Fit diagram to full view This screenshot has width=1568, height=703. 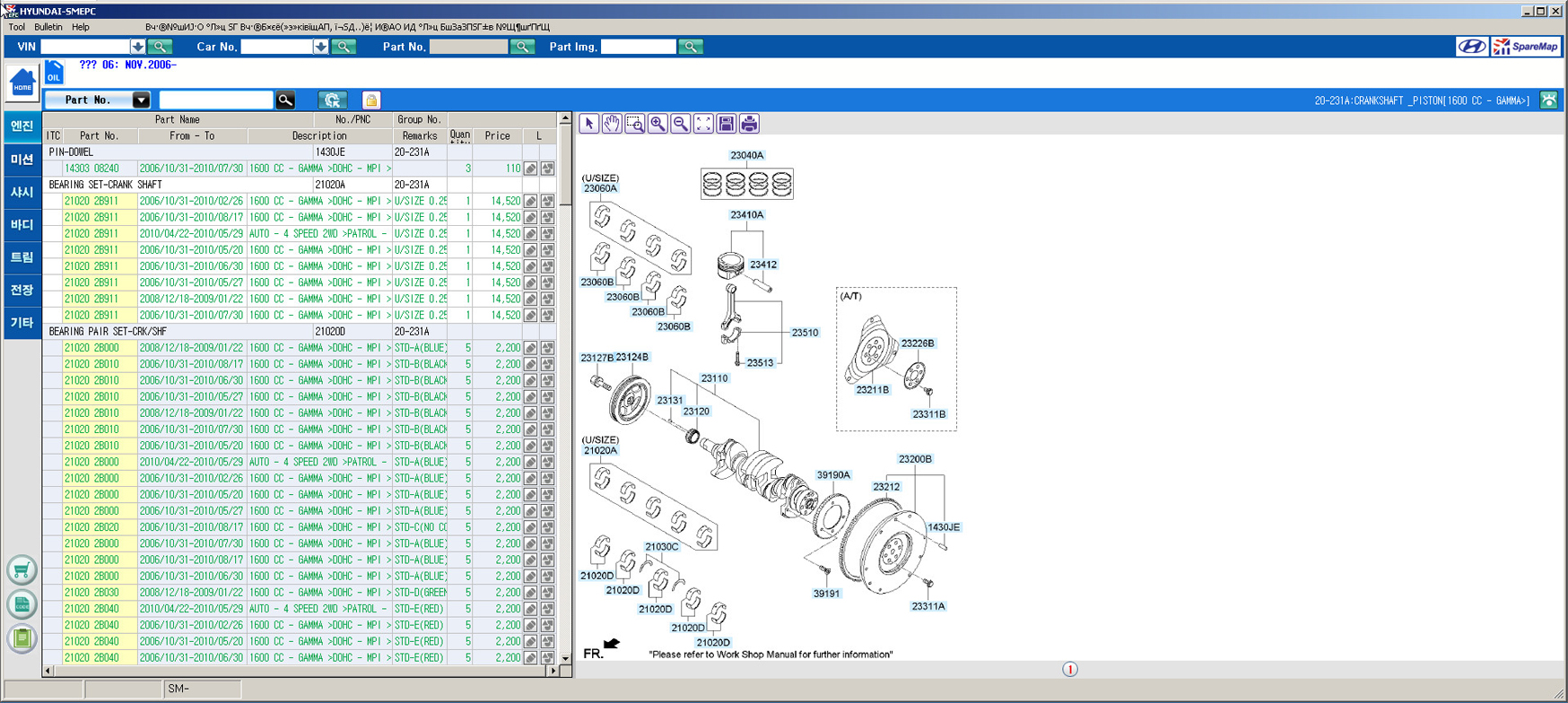(703, 124)
